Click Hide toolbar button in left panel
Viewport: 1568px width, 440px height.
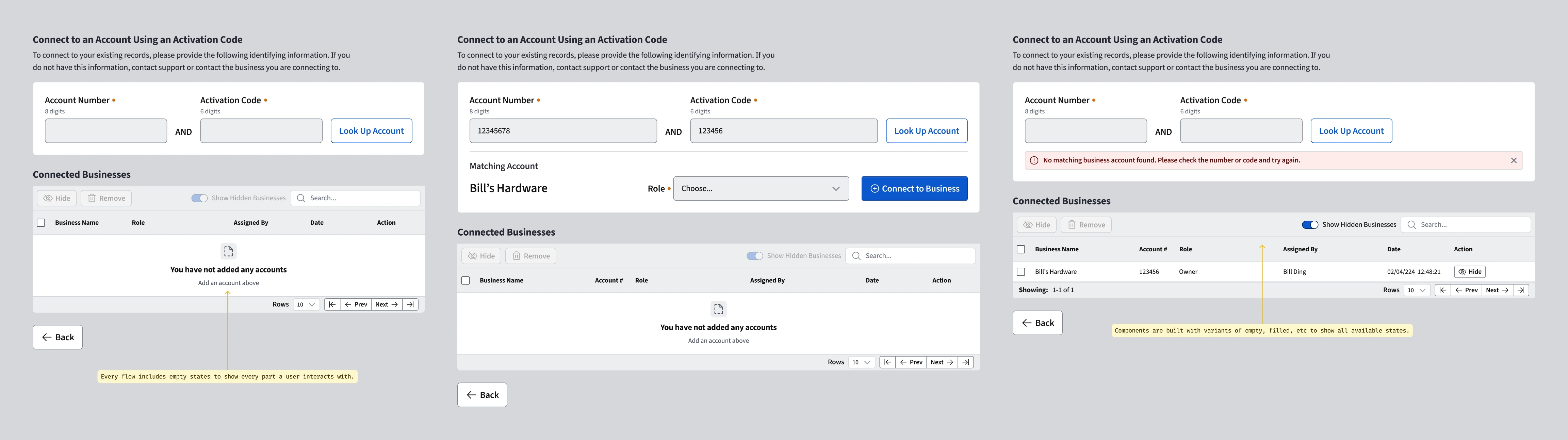(56, 198)
